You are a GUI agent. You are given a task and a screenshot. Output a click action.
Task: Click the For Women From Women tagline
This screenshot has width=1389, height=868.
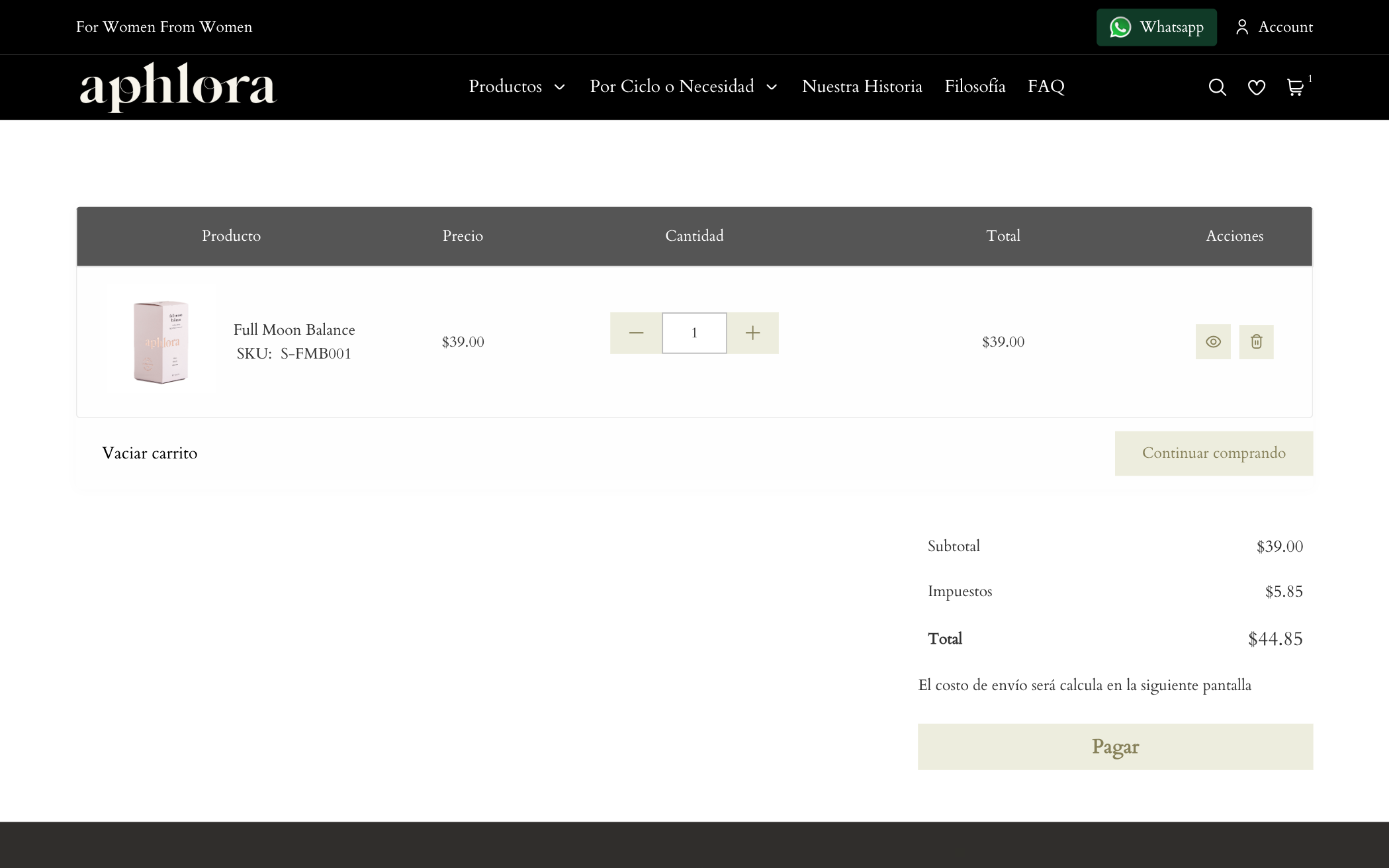(164, 27)
